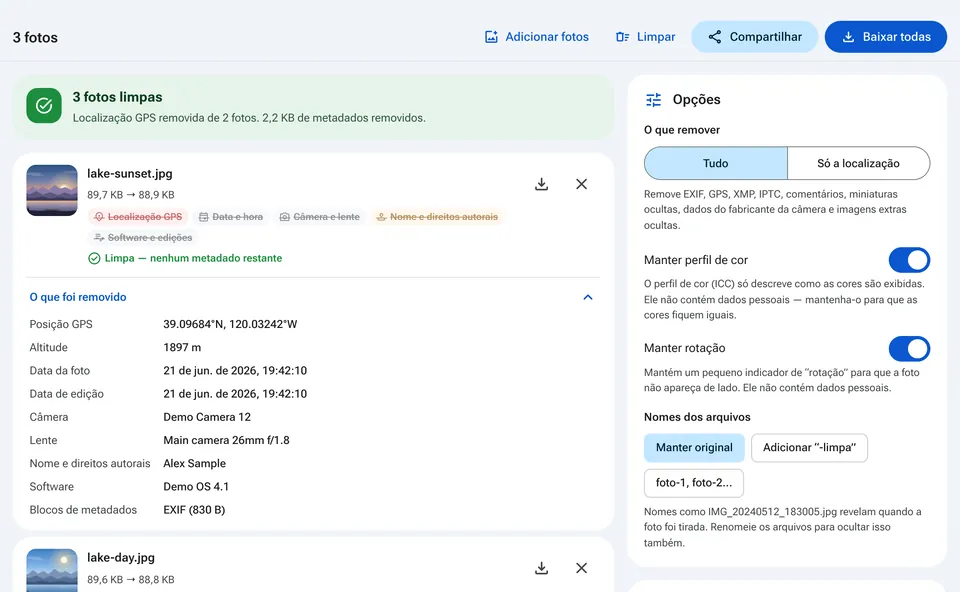Remove lake-day.jpg from the list
This screenshot has width=960, height=592.
582,568
